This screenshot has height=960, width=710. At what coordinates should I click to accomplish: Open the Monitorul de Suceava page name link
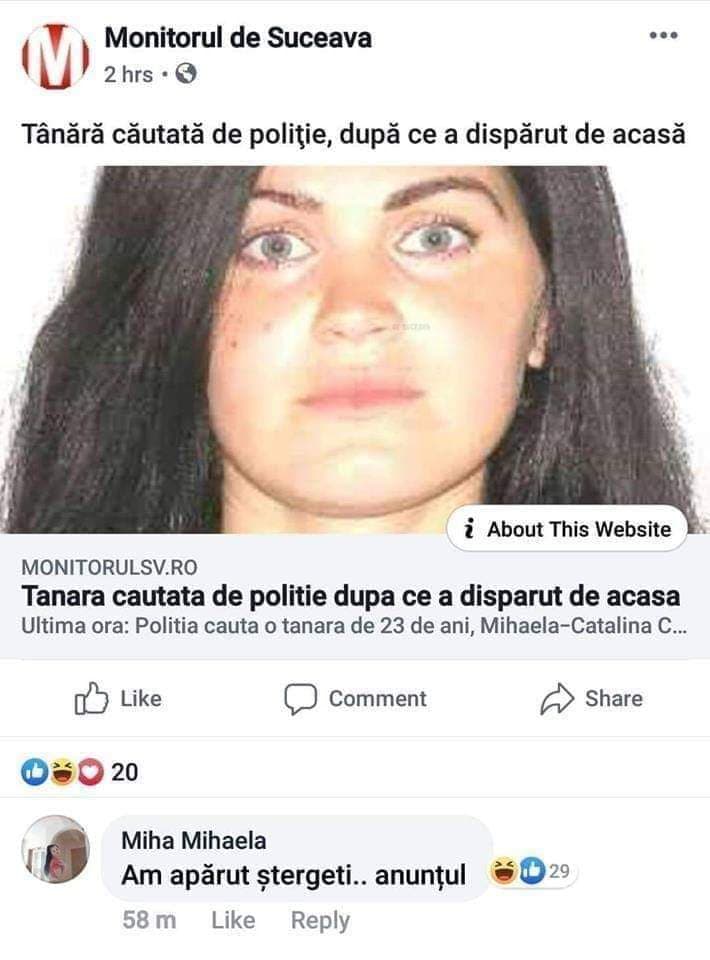click(238, 38)
